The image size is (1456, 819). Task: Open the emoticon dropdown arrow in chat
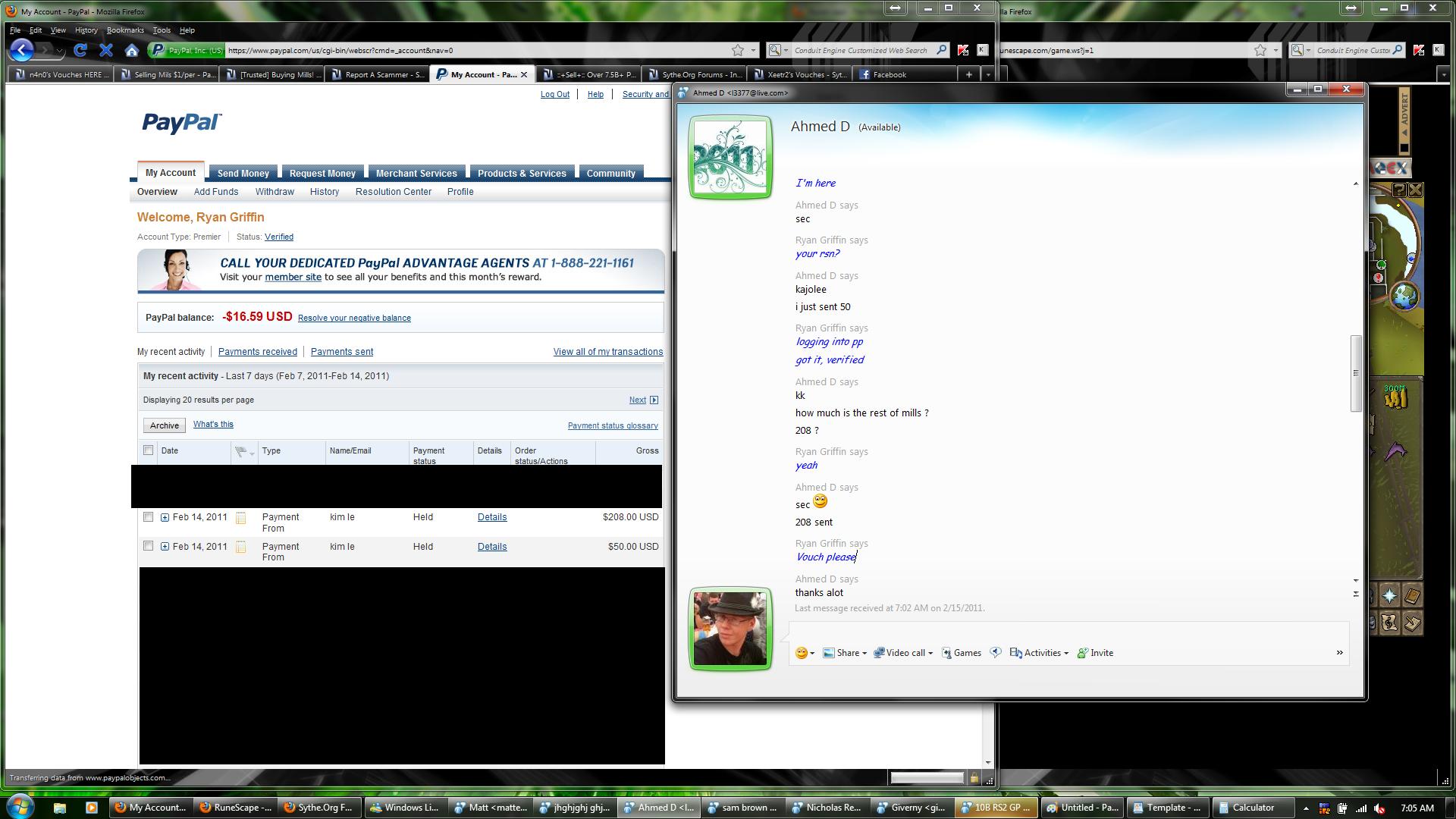point(812,654)
